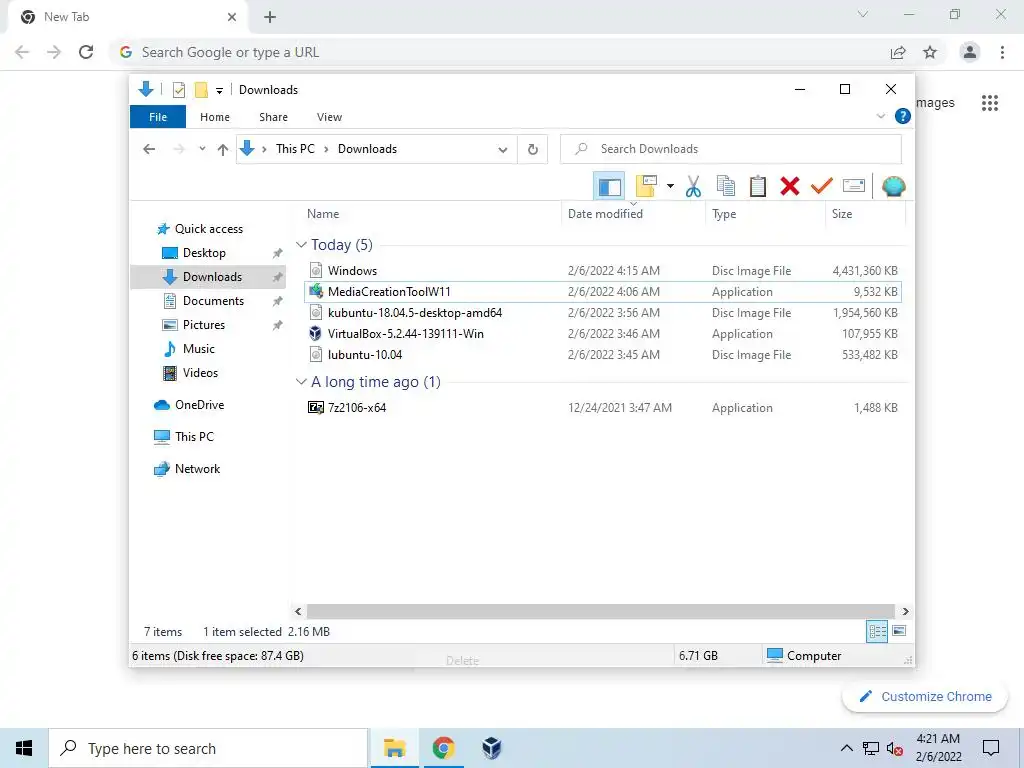Viewport: 1024px width, 768px height.
Task: Click the red X Delete icon
Action: pyautogui.click(x=790, y=186)
